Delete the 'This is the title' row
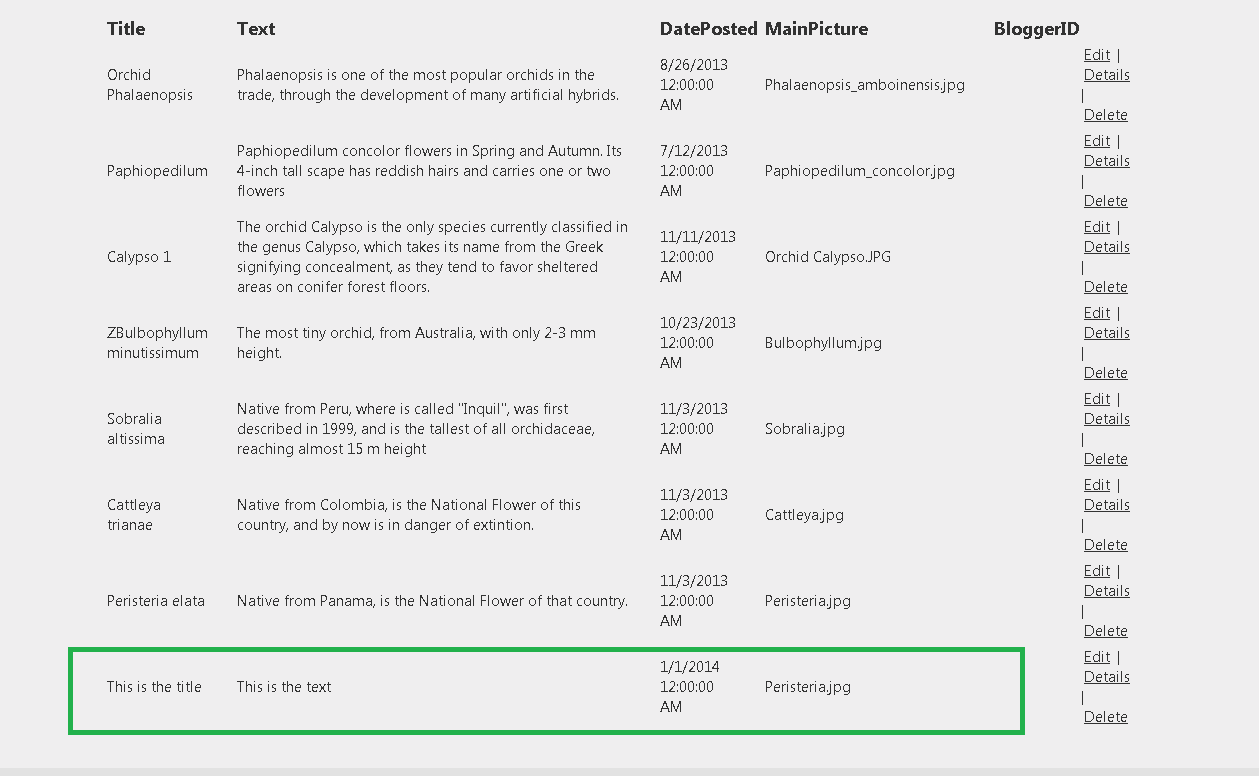Screen dimensions: 1259x776 point(1105,717)
